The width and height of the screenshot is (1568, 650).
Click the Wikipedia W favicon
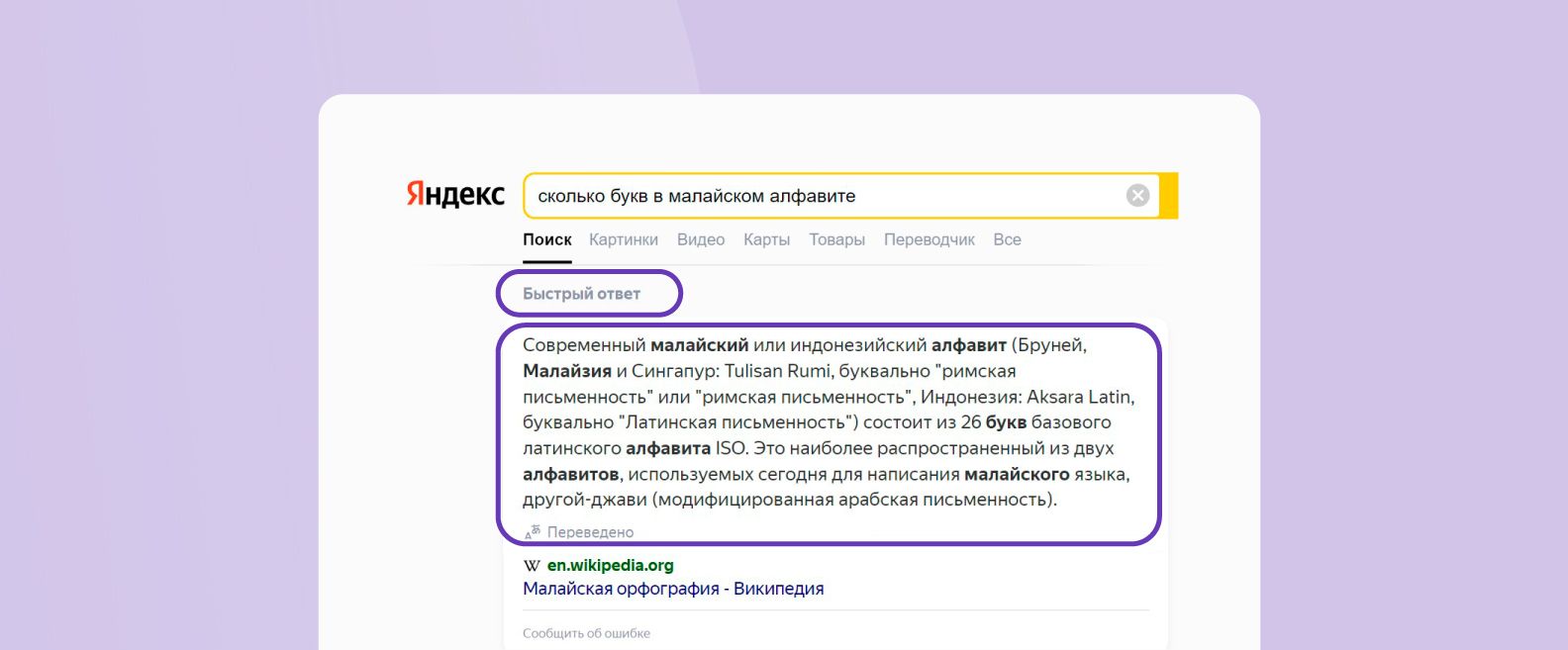tap(532, 566)
